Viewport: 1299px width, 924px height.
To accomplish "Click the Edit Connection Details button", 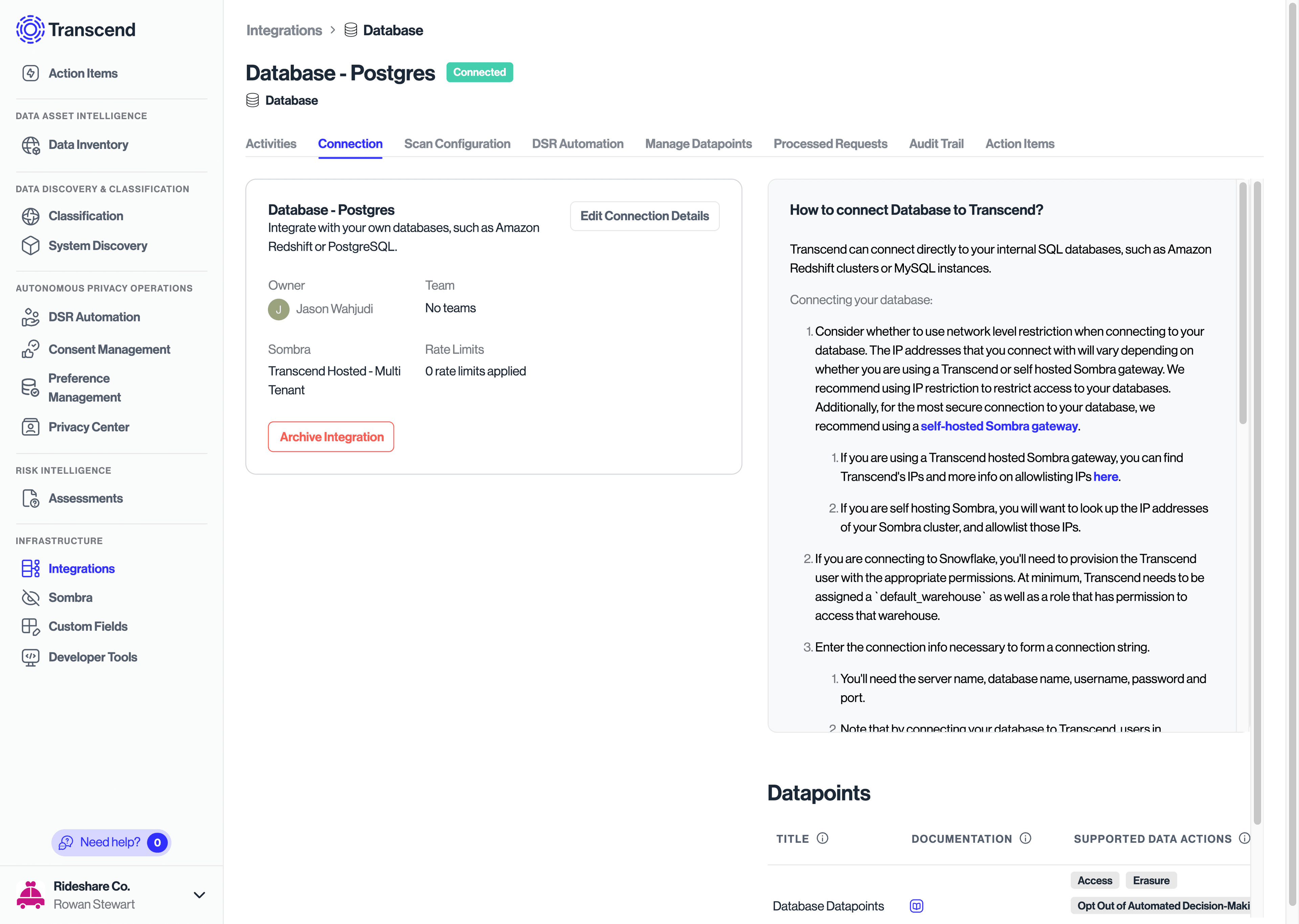I will pos(644,216).
